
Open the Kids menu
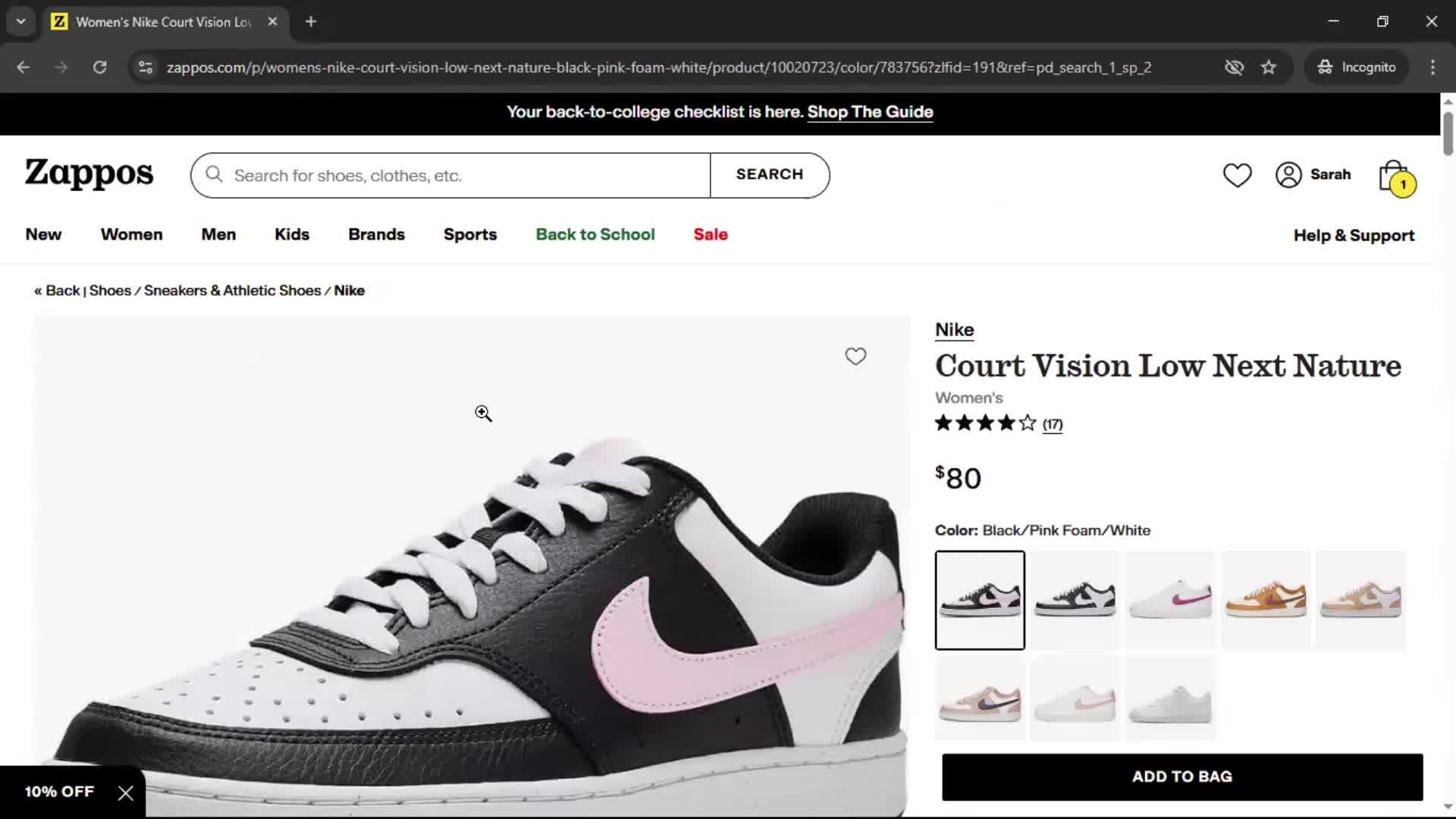tap(292, 234)
